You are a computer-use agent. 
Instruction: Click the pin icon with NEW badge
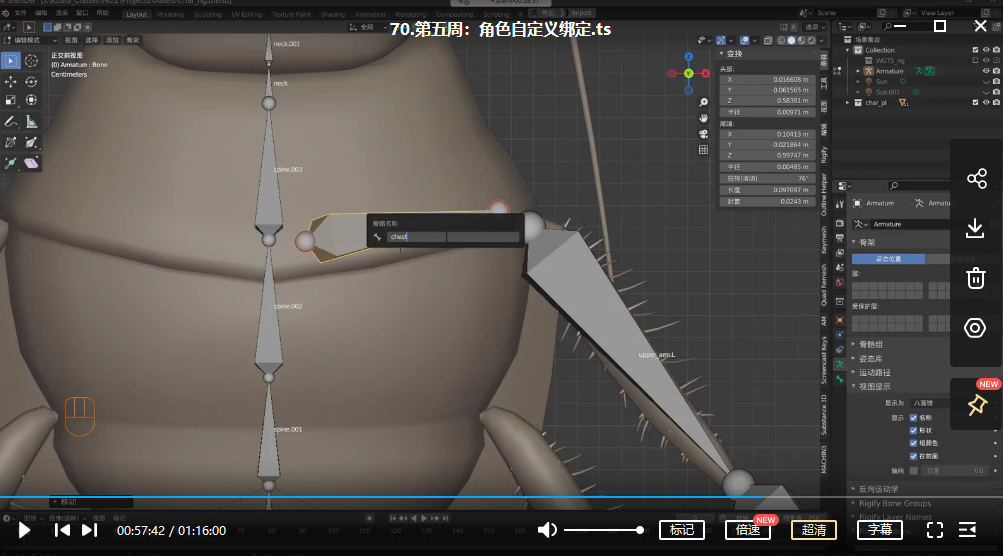[x=976, y=405]
